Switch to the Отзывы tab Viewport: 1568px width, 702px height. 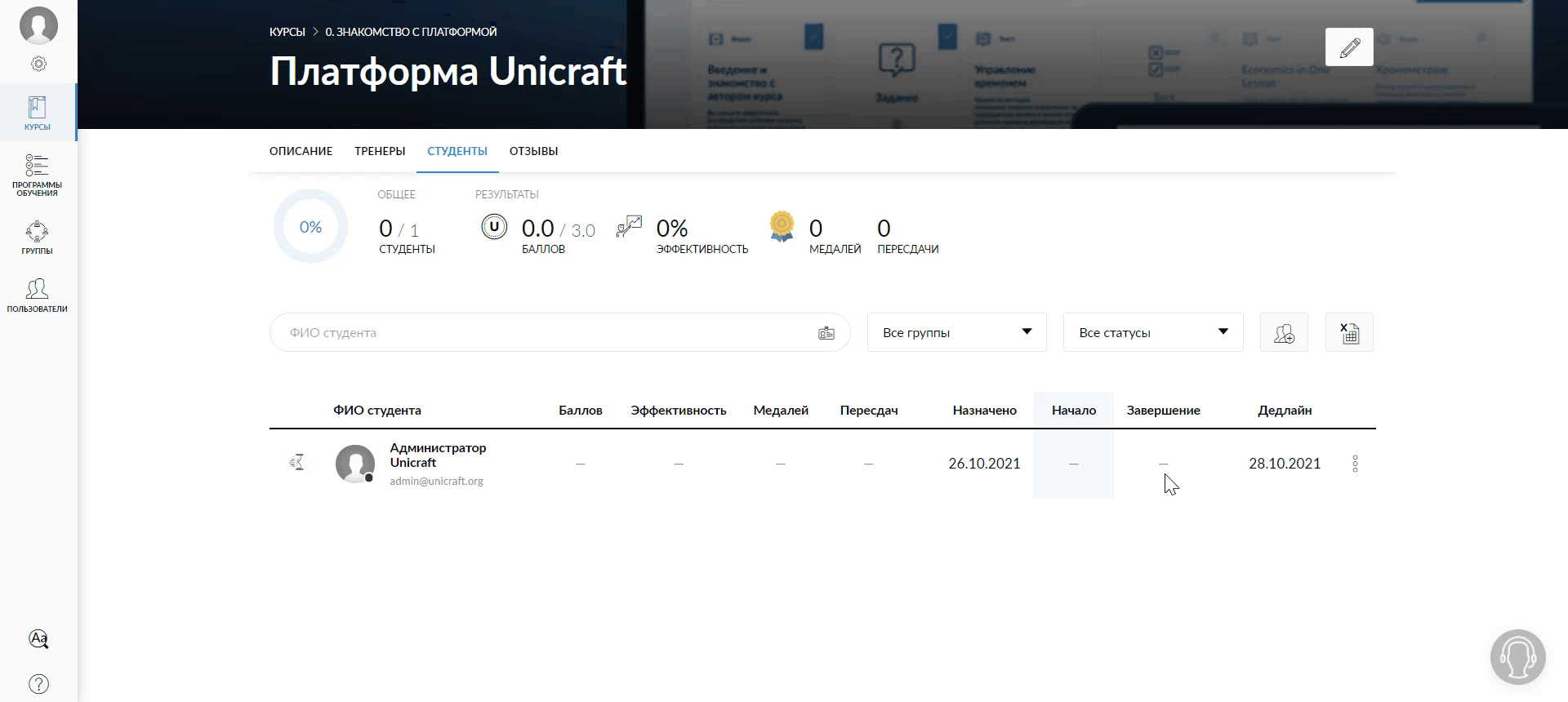click(x=533, y=151)
